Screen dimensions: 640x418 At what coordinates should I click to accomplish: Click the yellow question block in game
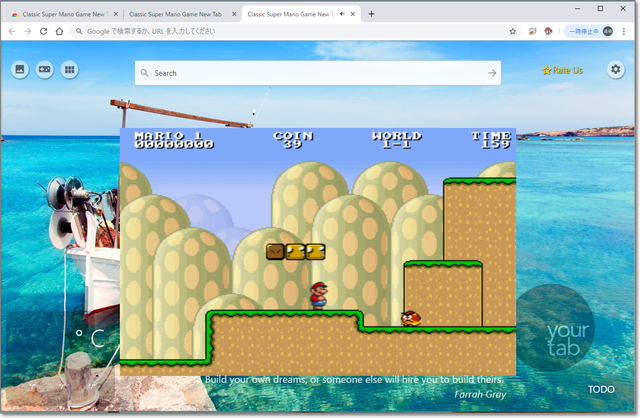point(295,252)
